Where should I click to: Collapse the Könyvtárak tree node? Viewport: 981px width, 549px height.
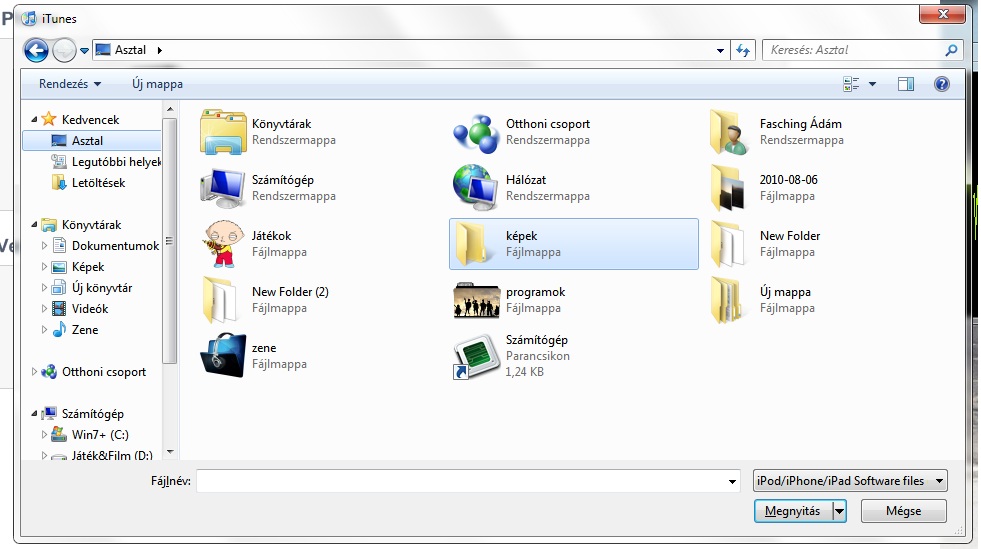pos(34,224)
